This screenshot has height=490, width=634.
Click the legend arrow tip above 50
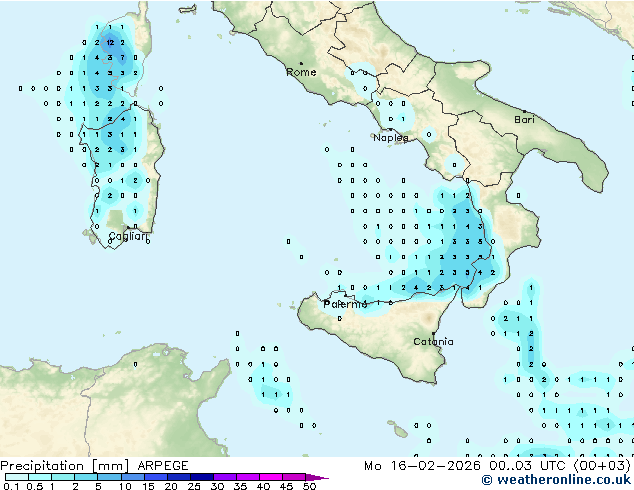(x=317, y=477)
